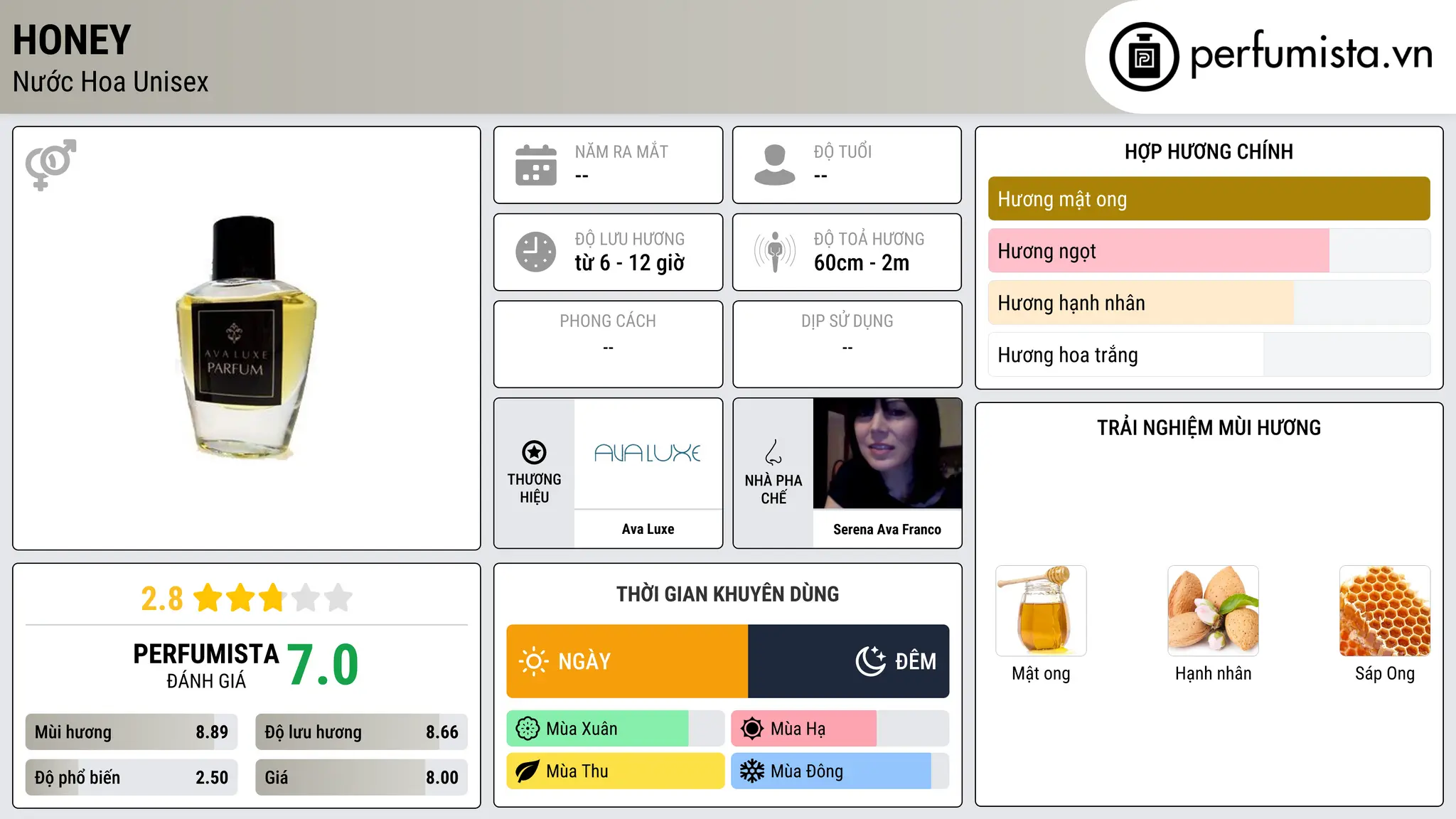Image resolution: width=1456 pixels, height=819 pixels.
Task: Click the THỜI GIAN KHUYÊN DÙNG heading
Action: [727, 594]
